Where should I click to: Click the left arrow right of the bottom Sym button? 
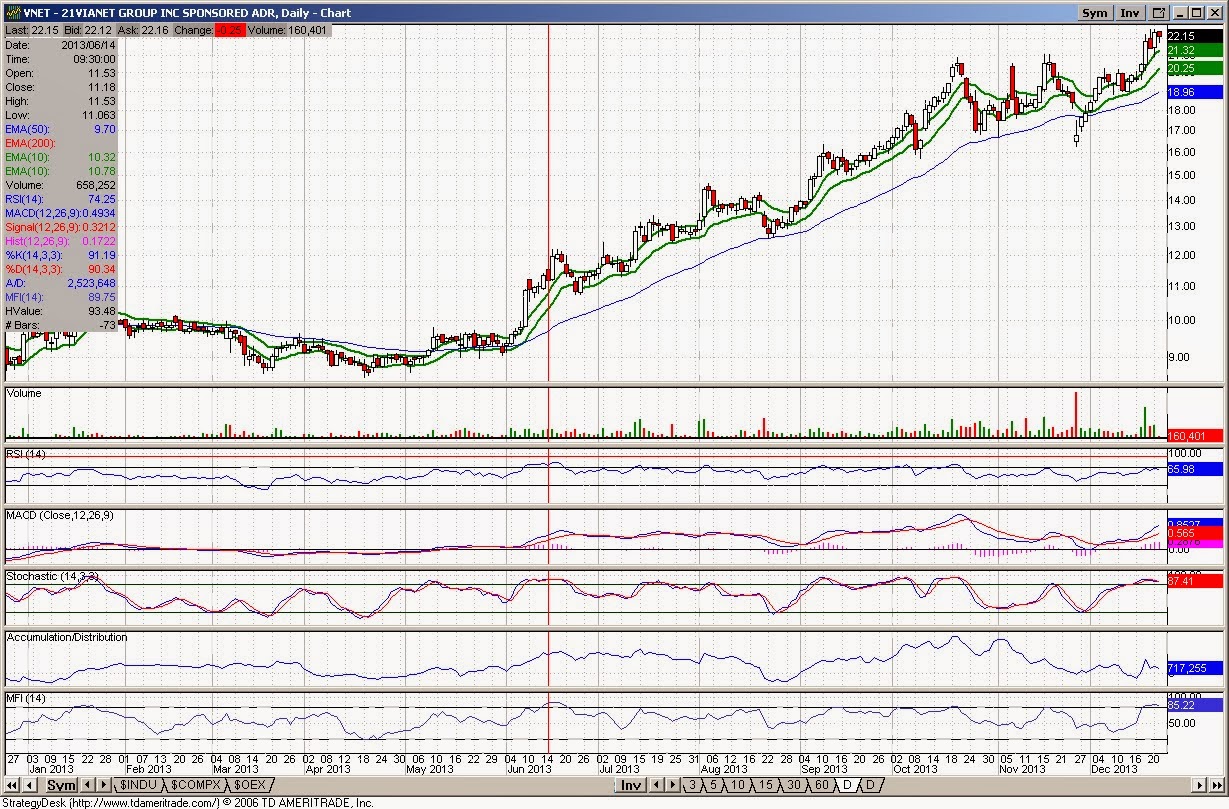click(87, 785)
